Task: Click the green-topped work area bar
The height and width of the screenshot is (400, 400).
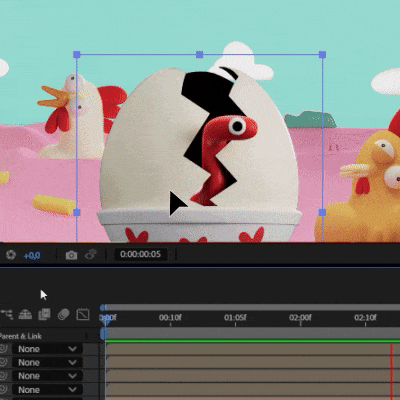Action: (253, 334)
